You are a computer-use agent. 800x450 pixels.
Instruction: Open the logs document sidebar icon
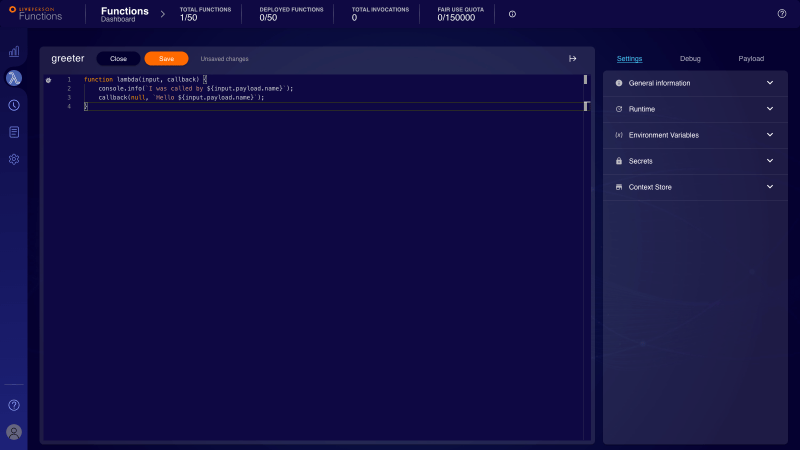(x=14, y=132)
